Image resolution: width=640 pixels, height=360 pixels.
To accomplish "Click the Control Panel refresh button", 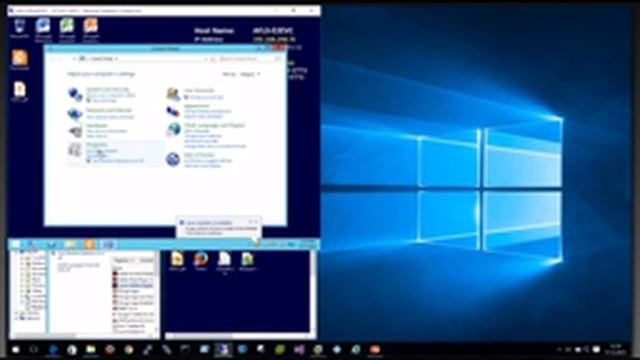I will (213, 59).
